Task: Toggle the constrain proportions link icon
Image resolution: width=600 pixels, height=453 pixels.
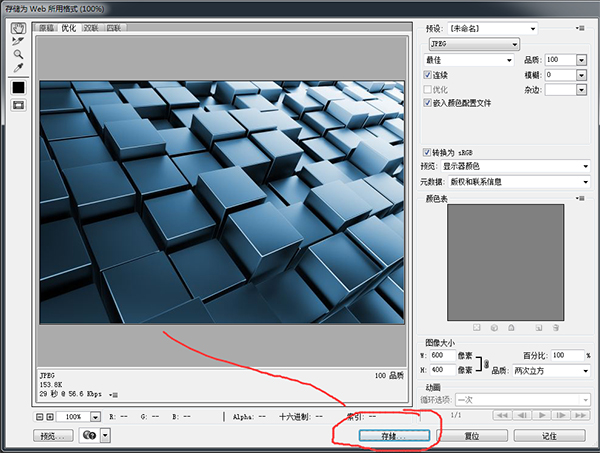Action: pyautogui.click(x=486, y=363)
